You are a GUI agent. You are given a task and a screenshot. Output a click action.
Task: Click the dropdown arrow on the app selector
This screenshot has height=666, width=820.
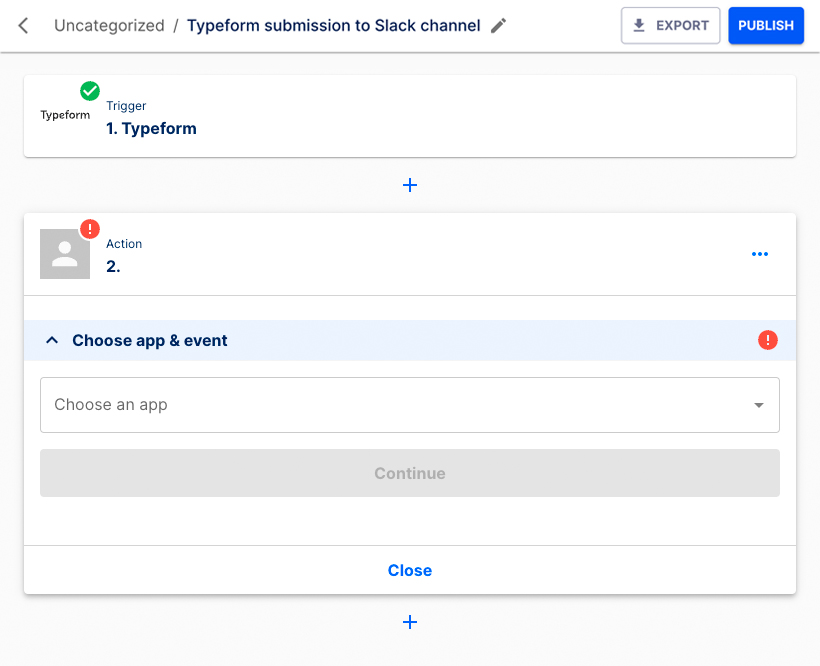coord(758,405)
